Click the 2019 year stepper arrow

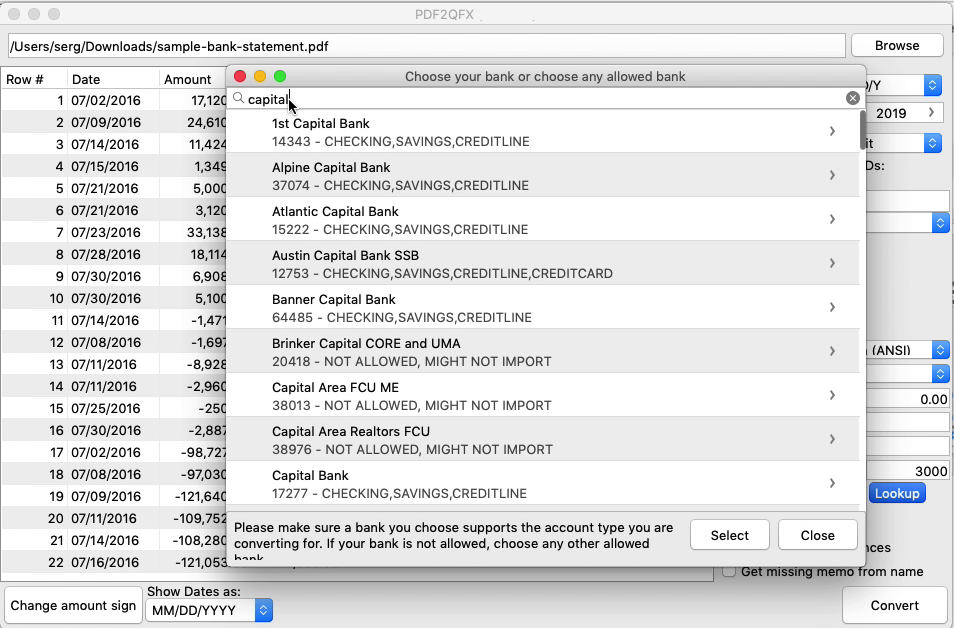click(x=931, y=113)
